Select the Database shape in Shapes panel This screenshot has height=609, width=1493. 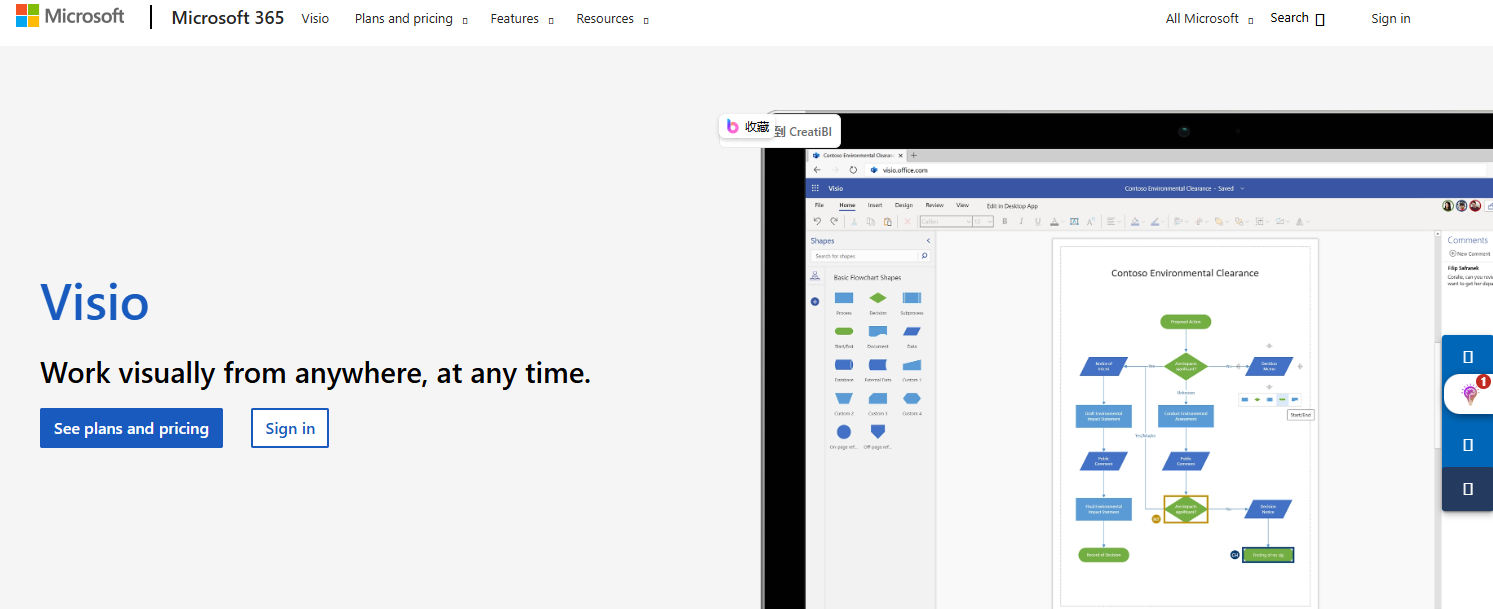pyautogui.click(x=844, y=365)
